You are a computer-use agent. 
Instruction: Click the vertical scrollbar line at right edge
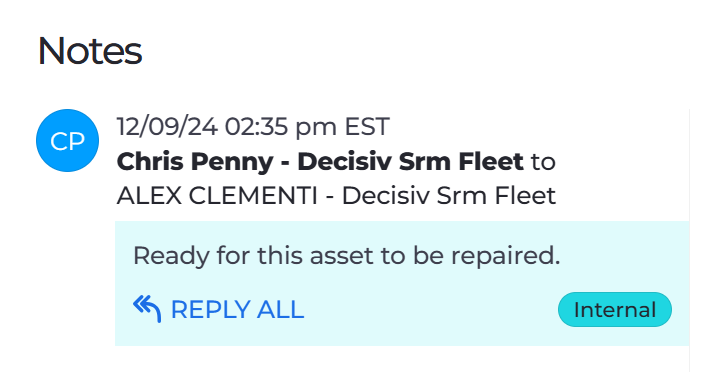[x=689, y=240]
